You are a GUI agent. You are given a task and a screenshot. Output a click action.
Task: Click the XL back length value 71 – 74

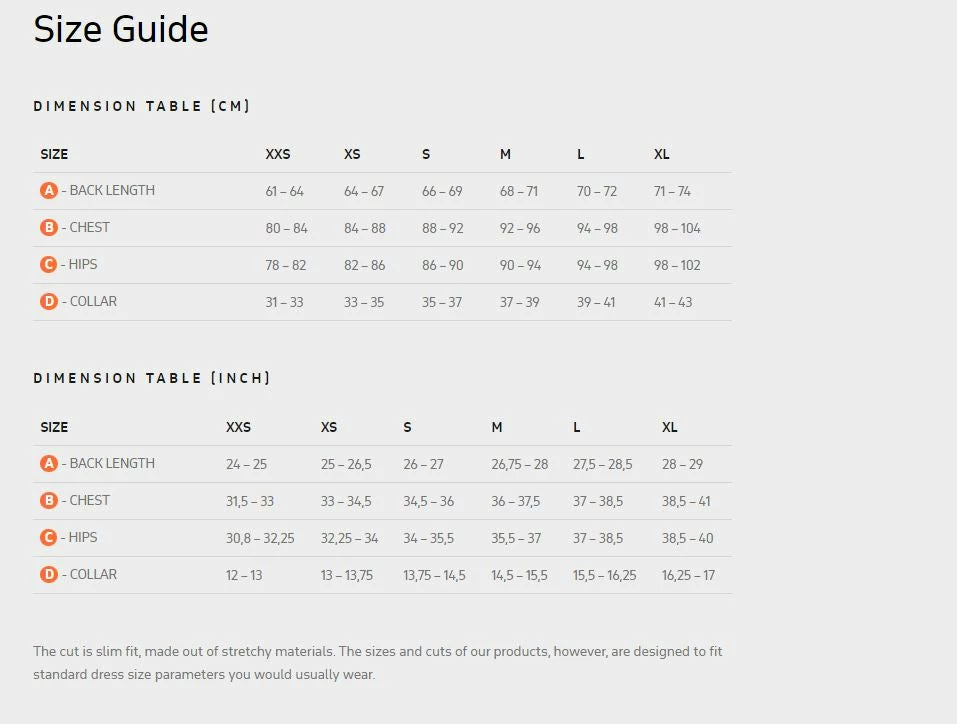pos(672,191)
